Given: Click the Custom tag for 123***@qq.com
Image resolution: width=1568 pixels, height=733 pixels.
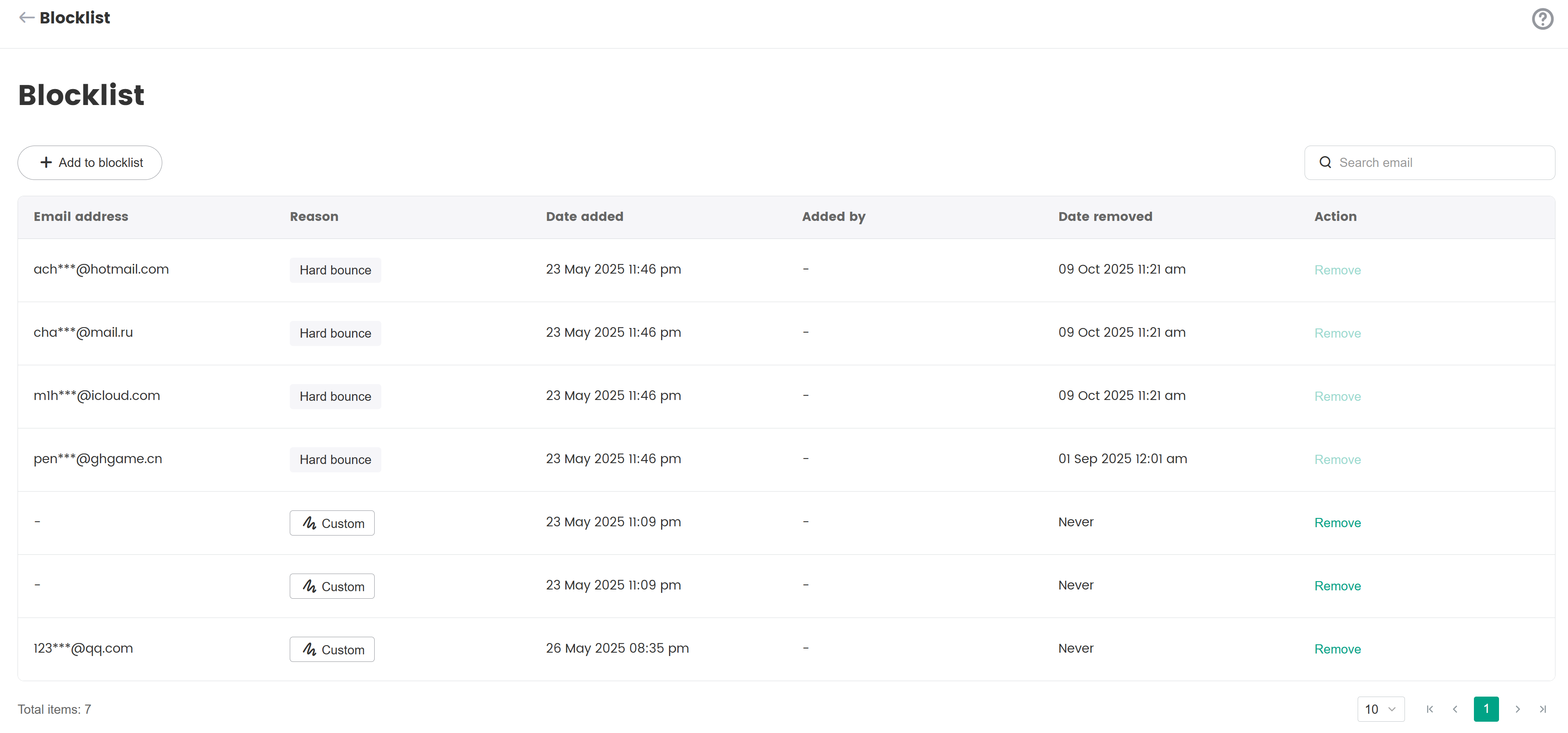Looking at the screenshot, I should (332, 650).
